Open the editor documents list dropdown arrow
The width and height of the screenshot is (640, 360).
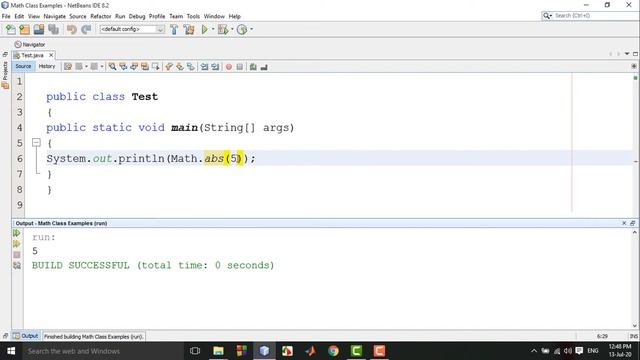(627, 54)
